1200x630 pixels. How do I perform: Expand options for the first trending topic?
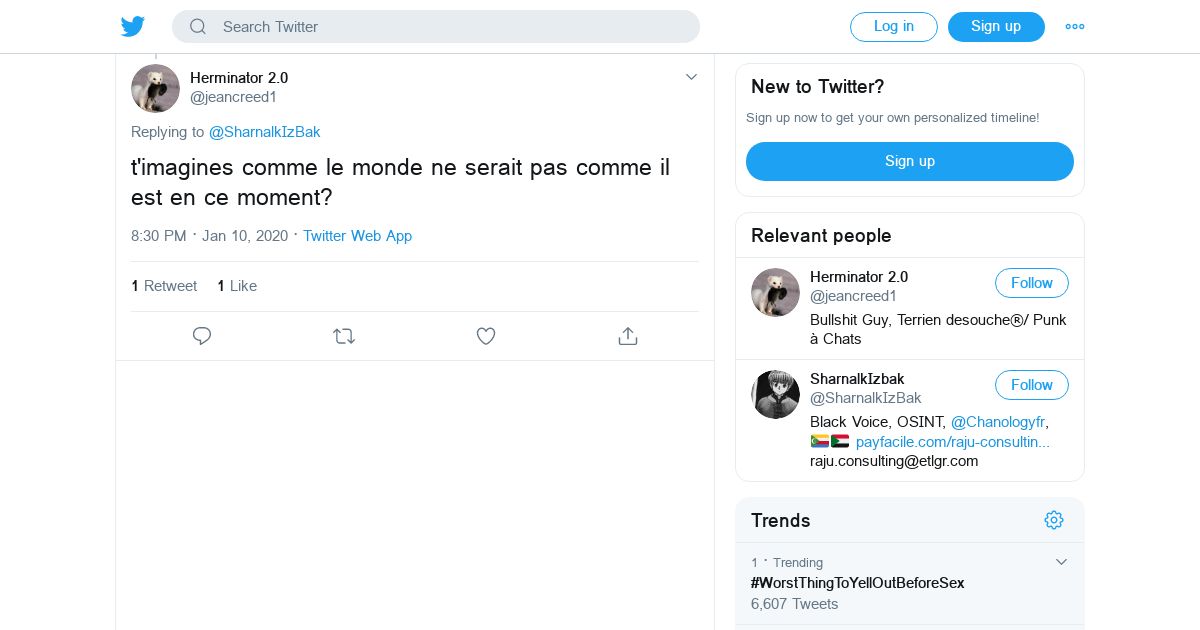pyautogui.click(x=1061, y=562)
